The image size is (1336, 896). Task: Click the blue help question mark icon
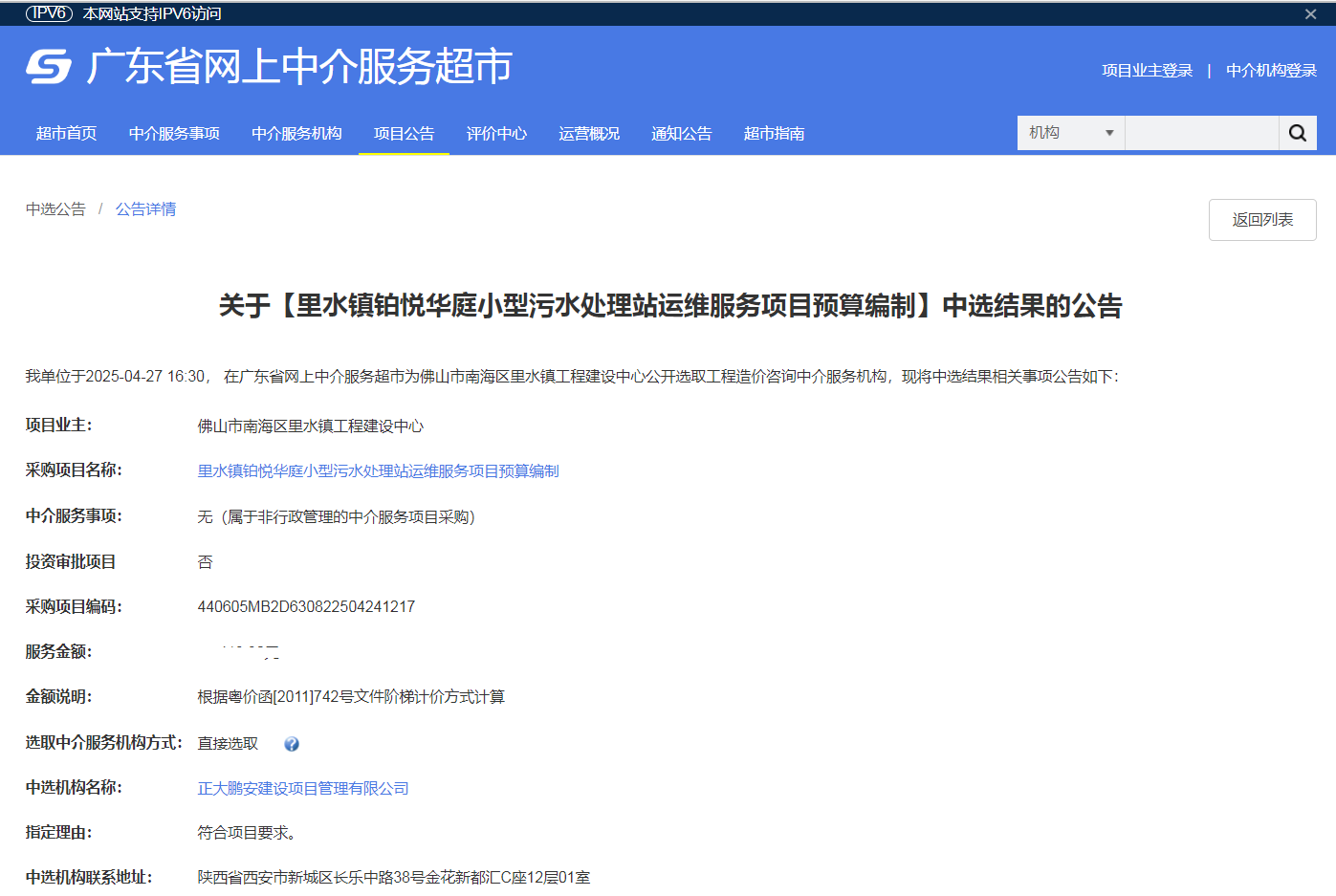[x=292, y=744]
